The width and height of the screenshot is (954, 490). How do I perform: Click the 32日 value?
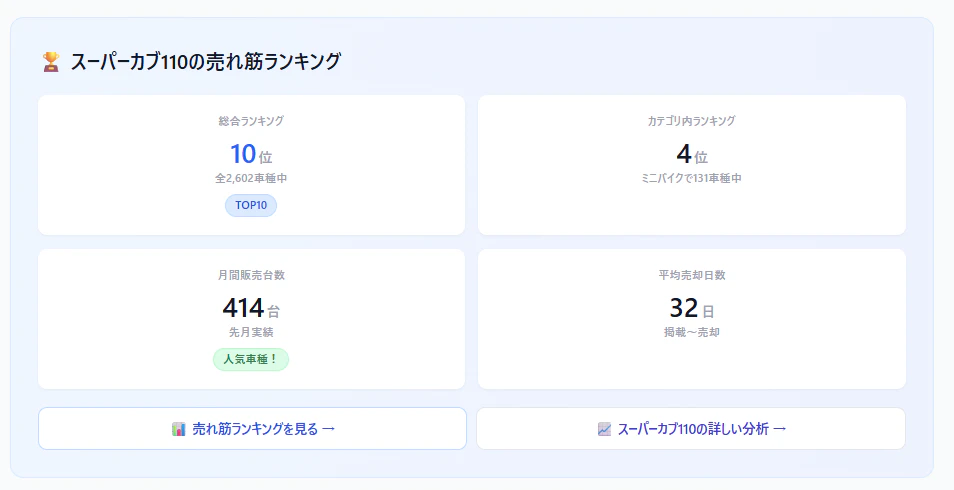692,308
